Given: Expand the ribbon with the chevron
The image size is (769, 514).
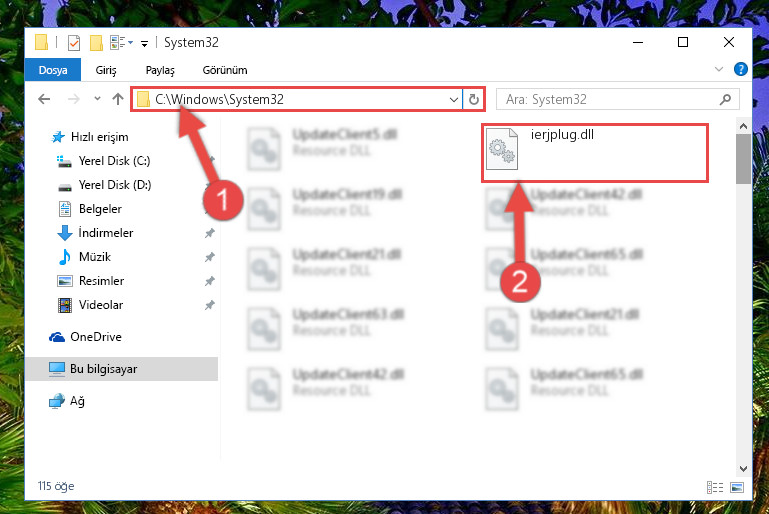Looking at the screenshot, I should click(718, 70).
